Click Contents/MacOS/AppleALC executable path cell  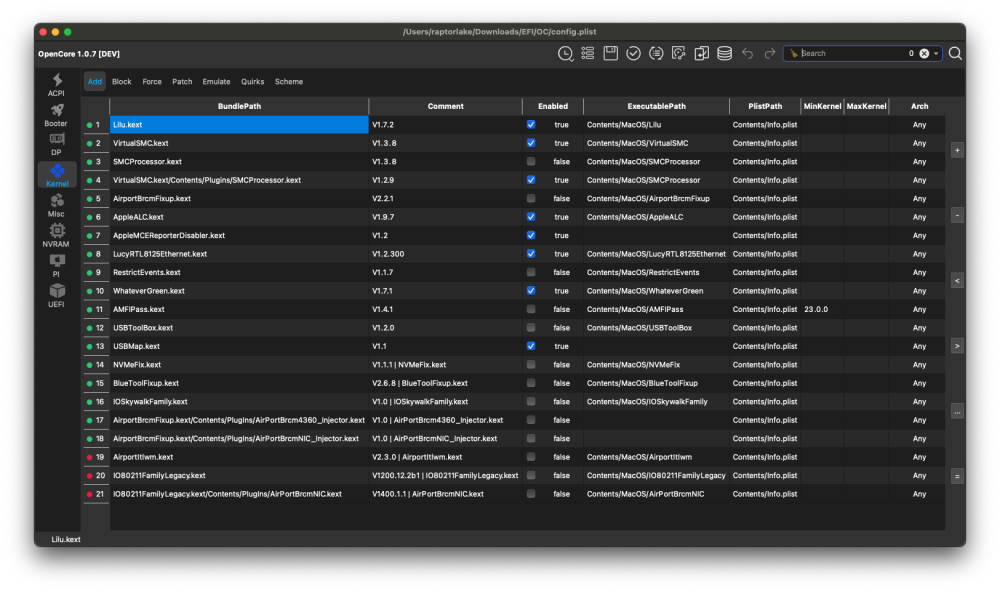[656, 217]
